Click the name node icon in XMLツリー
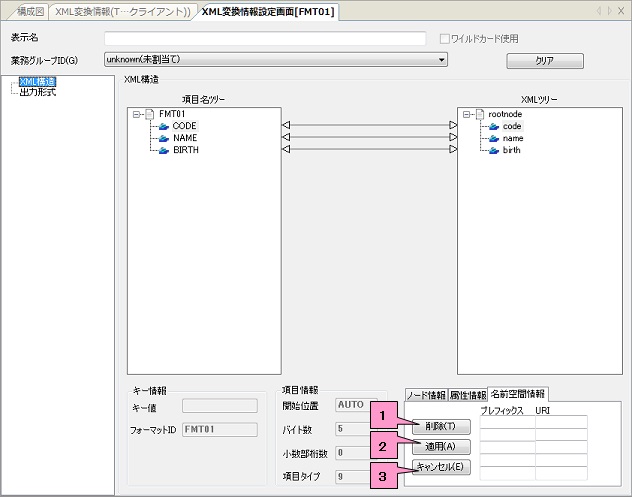This screenshot has height=497, width=632. 494,138
